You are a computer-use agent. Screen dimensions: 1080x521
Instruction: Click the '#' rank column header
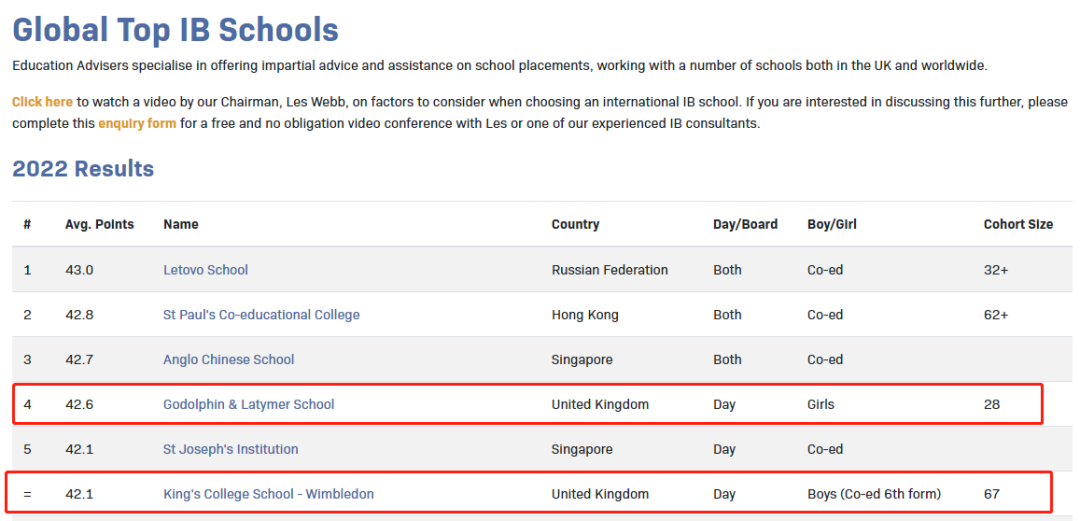tap(28, 224)
